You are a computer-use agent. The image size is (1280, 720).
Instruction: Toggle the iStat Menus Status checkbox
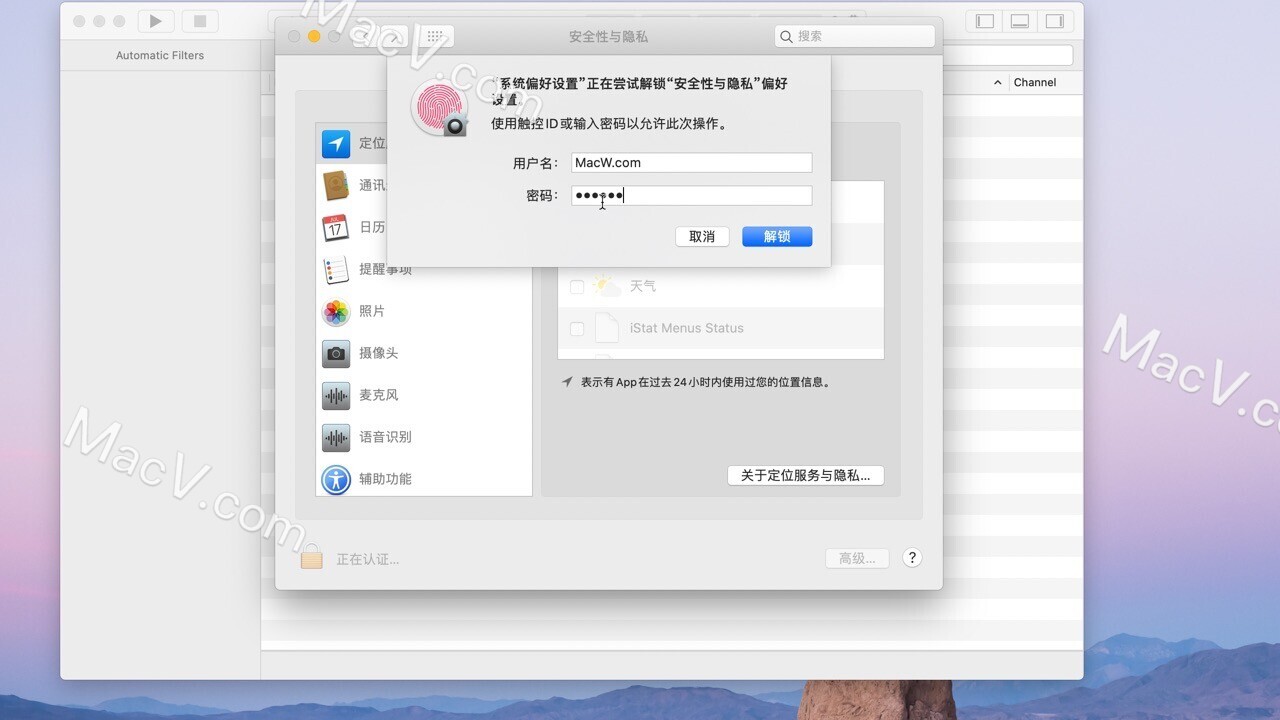pyautogui.click(x=577, y=329)
